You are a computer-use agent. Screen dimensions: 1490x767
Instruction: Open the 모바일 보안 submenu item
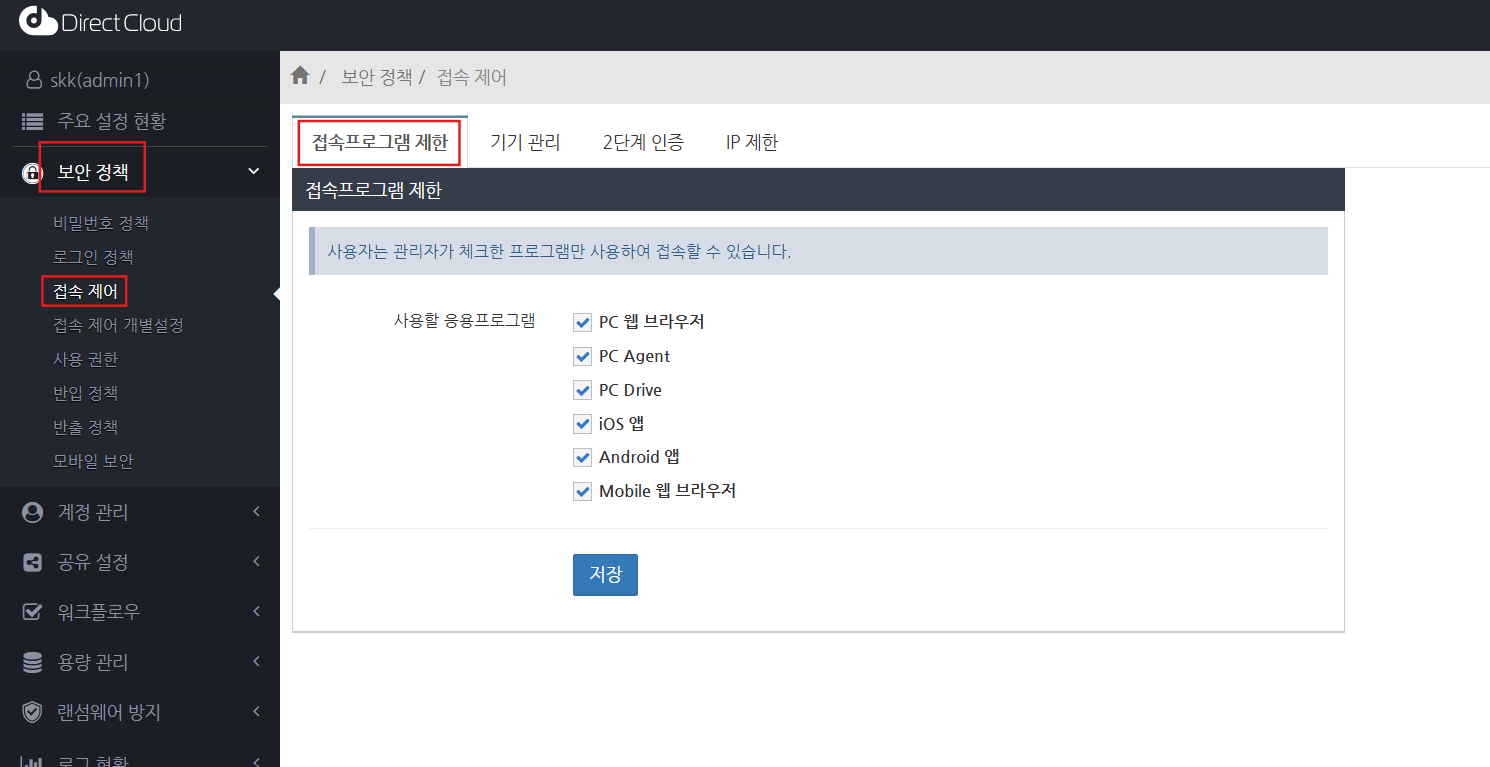pyautogui.click(x=93, y=461)
